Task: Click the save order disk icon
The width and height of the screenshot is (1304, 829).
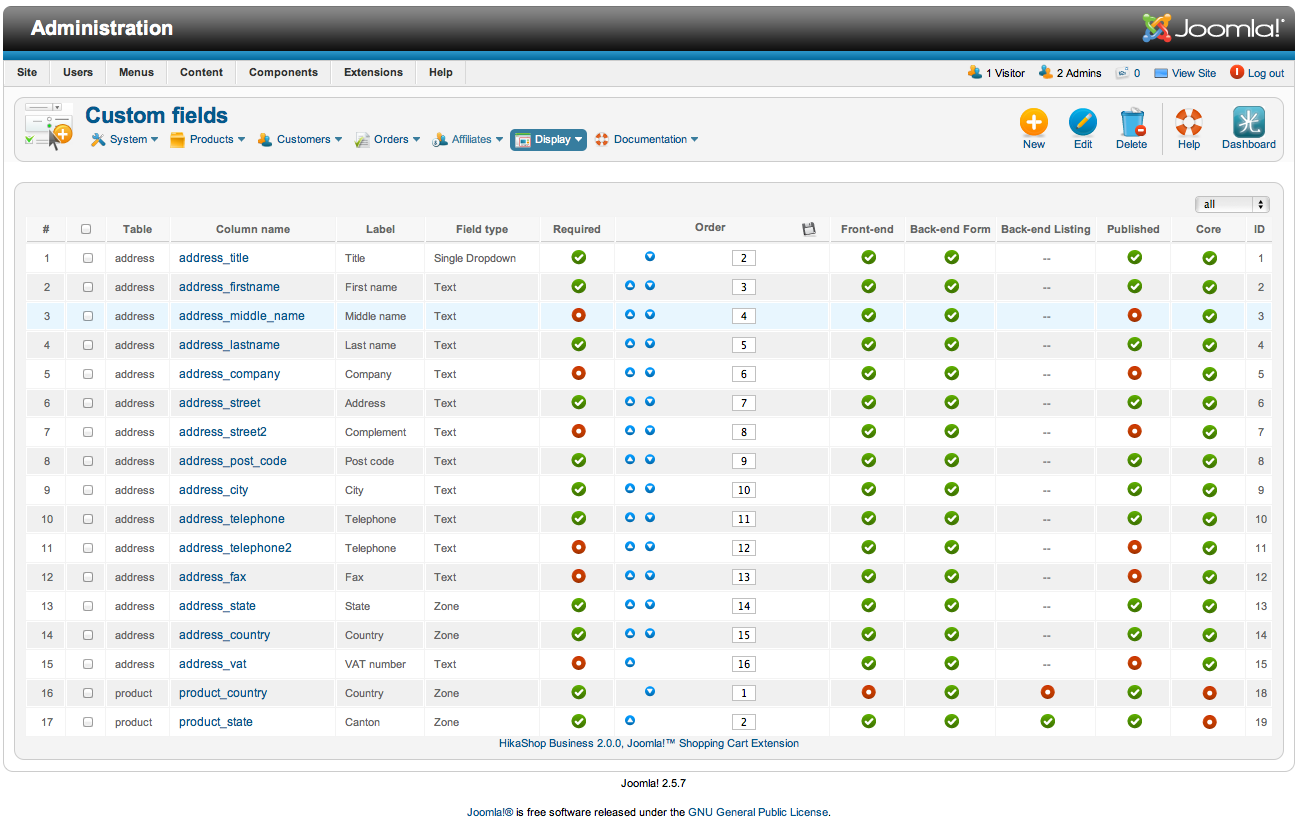Action: point(809,229)
